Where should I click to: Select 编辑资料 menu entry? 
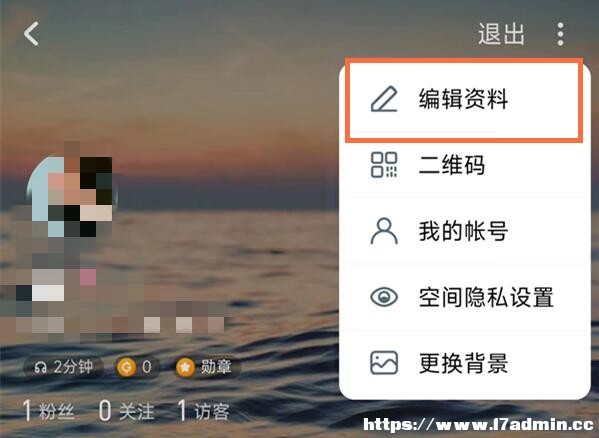click(464, 100)
